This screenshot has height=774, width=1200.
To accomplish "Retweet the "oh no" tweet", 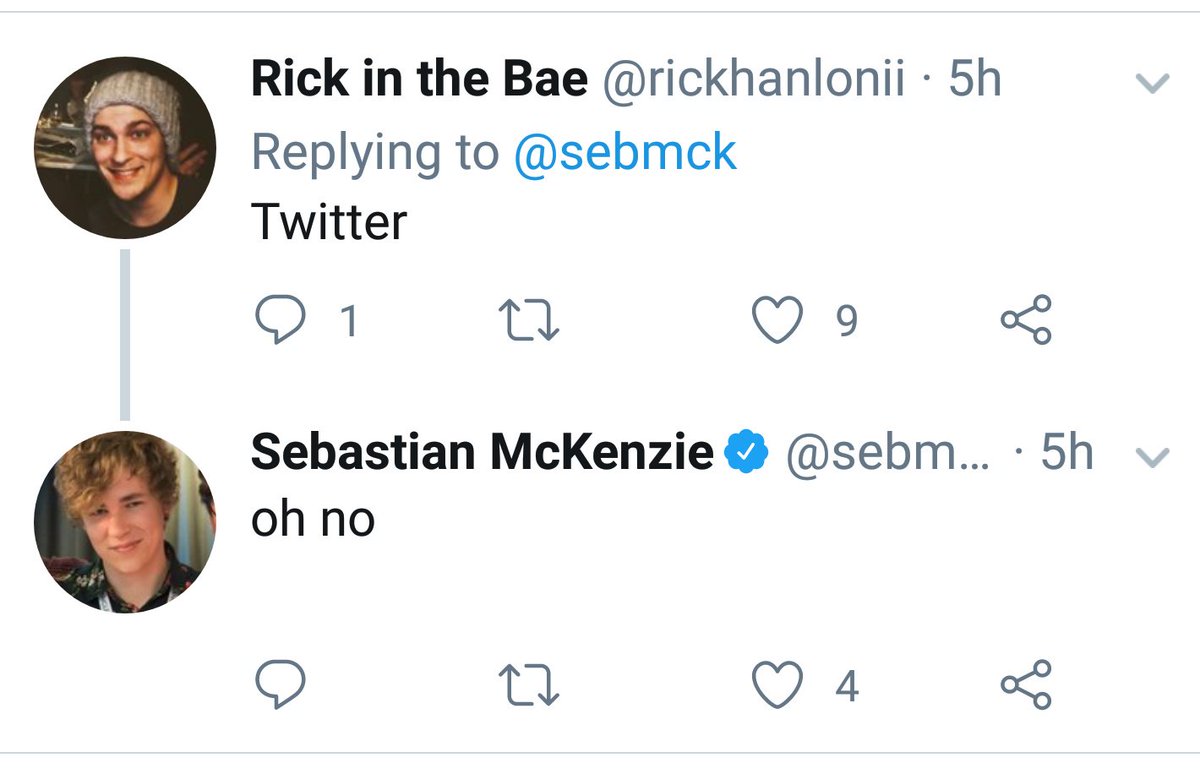I will (x=528, y=685).
